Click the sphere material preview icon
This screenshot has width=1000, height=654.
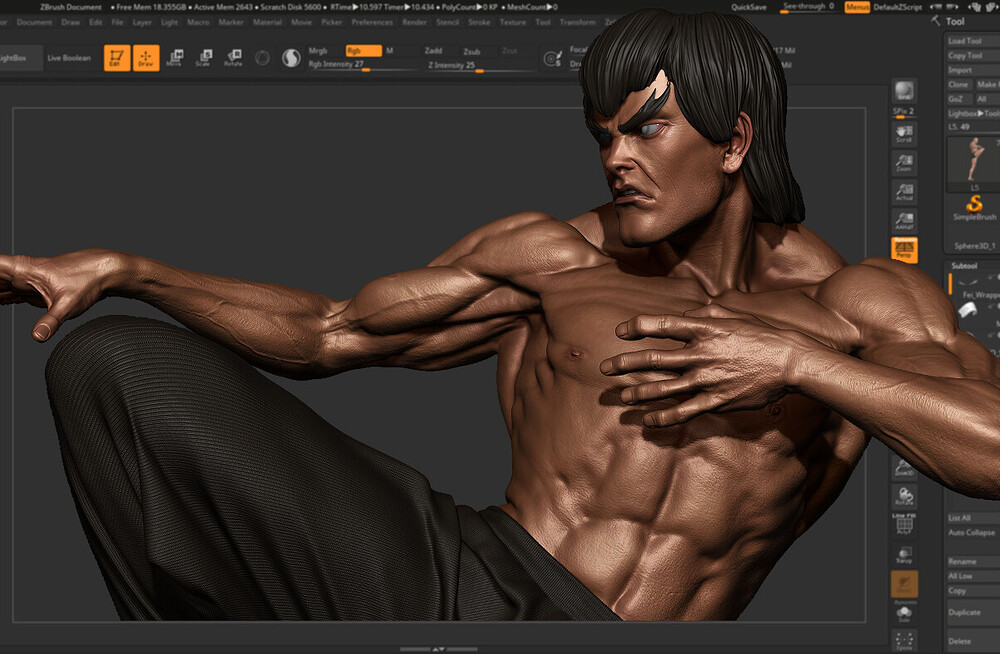(x=262, y=58)
